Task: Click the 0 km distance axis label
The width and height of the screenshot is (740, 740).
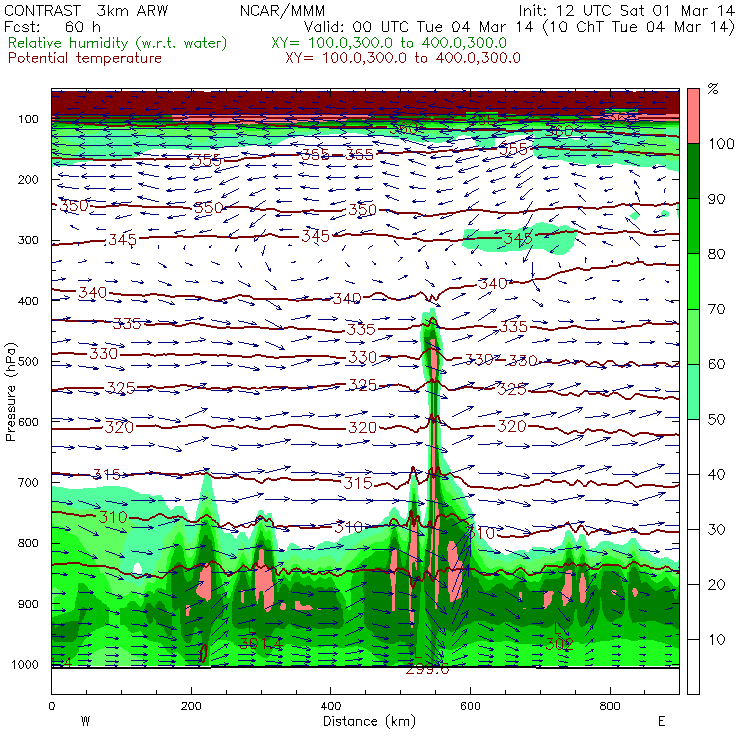Action: pos(51,706)
